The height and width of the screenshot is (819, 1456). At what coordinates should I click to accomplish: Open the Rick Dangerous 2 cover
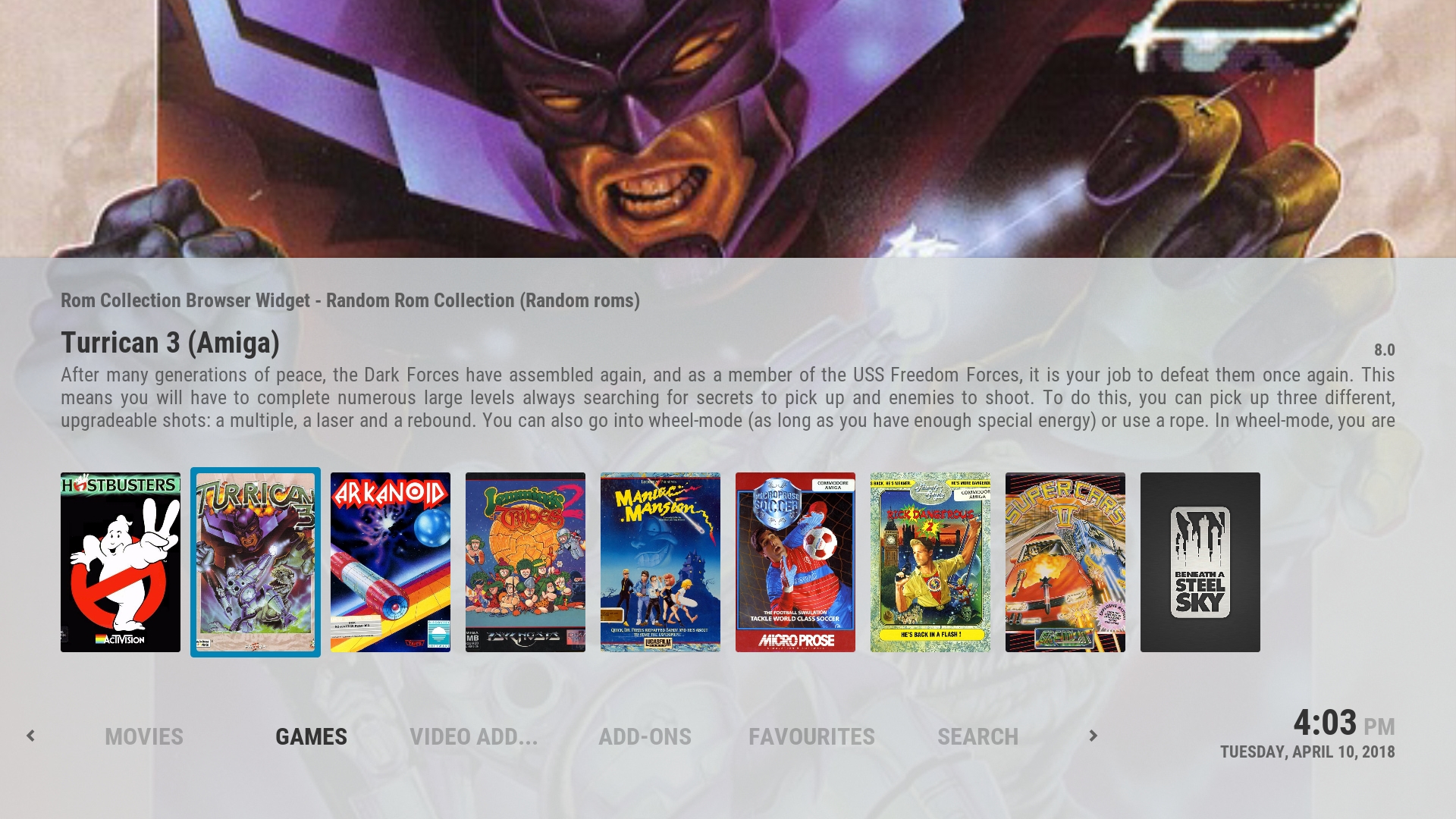[x=930, y=562]
